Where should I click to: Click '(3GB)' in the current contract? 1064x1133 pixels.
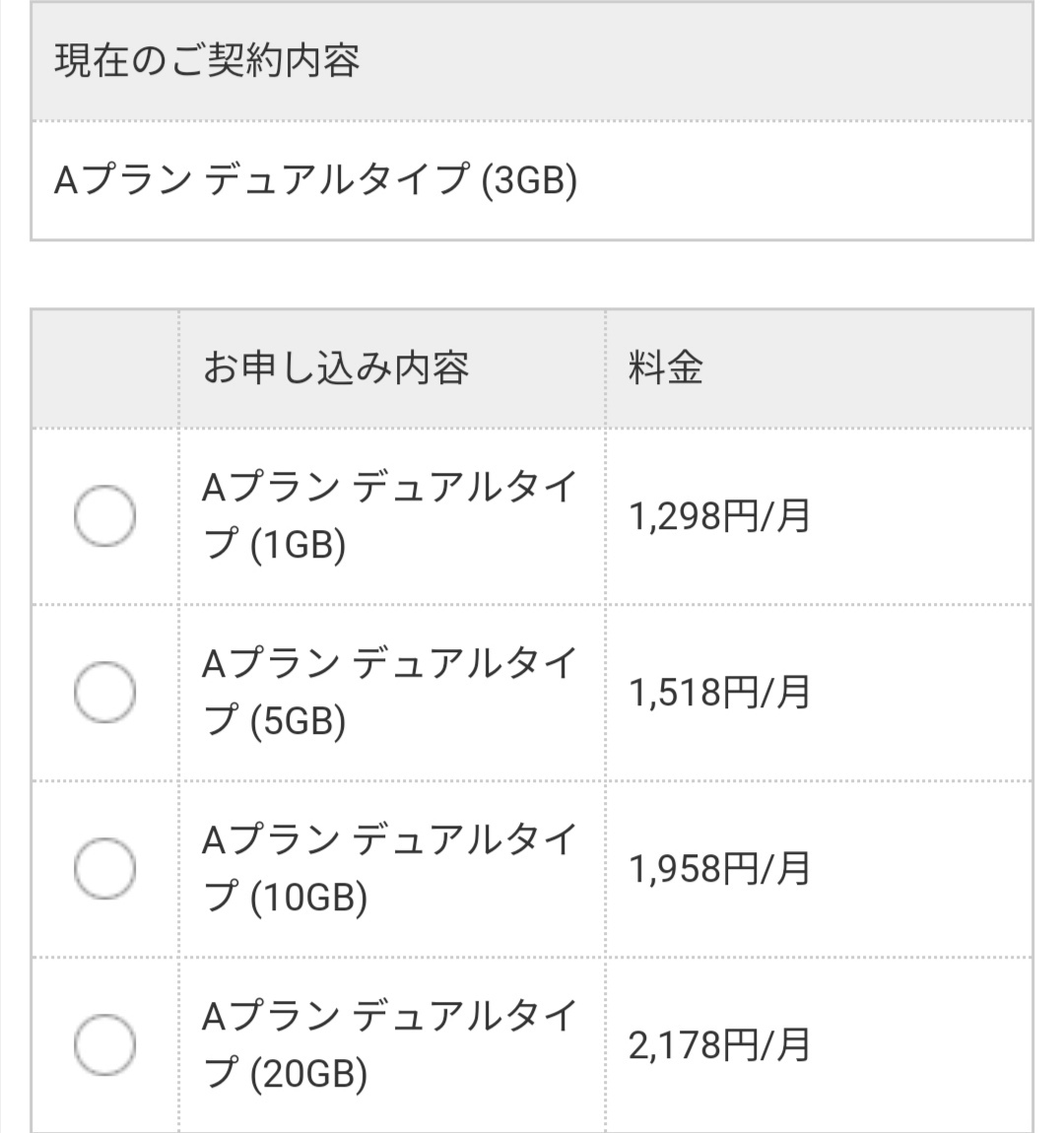pos(529,181)
